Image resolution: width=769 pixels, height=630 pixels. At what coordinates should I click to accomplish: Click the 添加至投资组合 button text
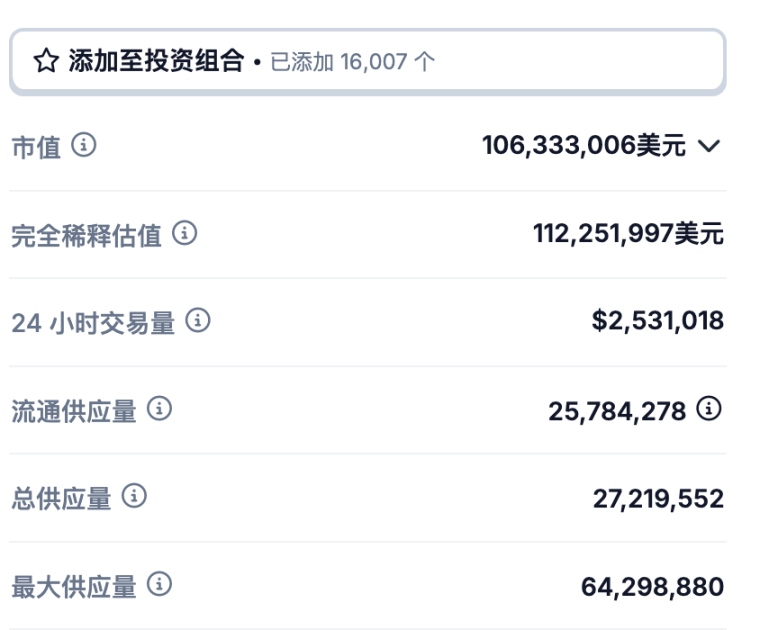tap(156, 62)
